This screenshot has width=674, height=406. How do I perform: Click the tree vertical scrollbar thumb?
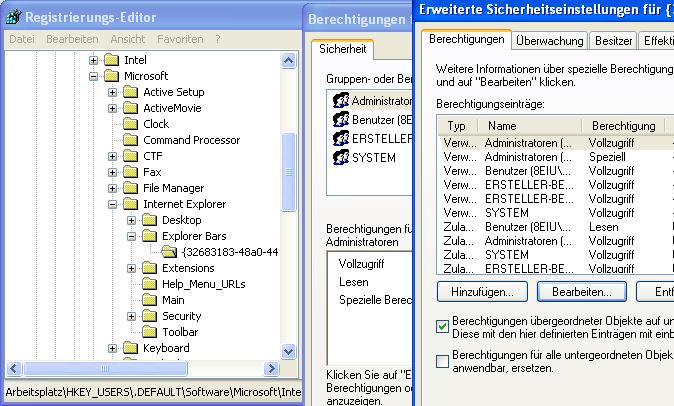coord(288,172)
